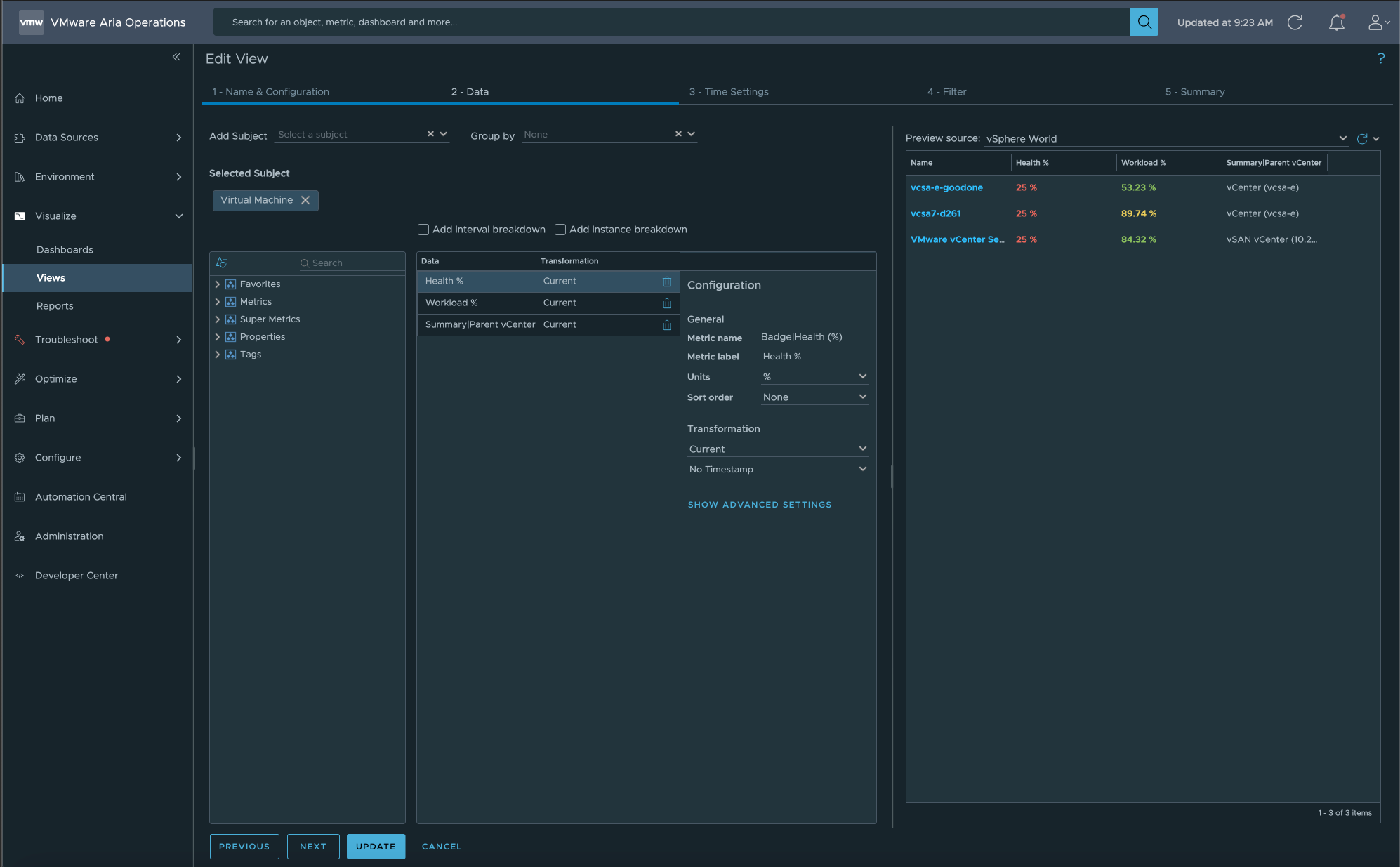The height and width of the screenshot is (867, 1400).
Task: Open the No Timestamp dropdown
Action: [x=777, y=470]
